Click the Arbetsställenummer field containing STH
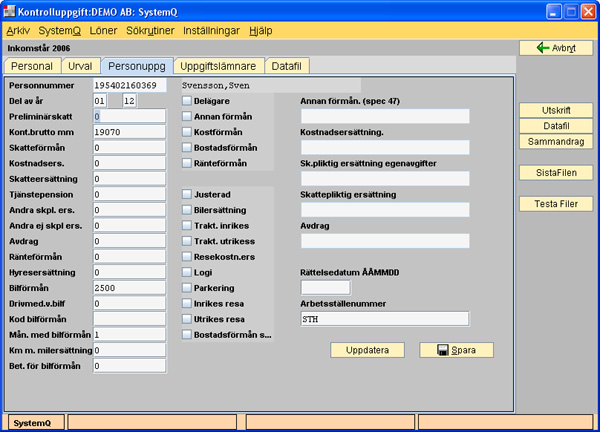 (x=384, y=319)
